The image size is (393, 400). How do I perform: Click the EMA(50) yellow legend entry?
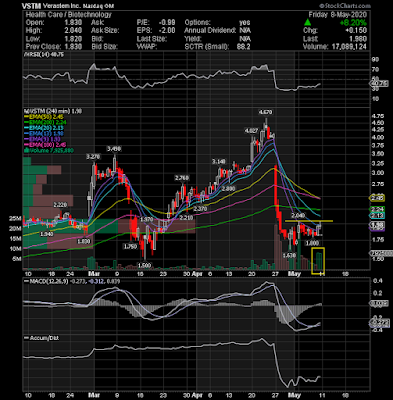(43, 117)
